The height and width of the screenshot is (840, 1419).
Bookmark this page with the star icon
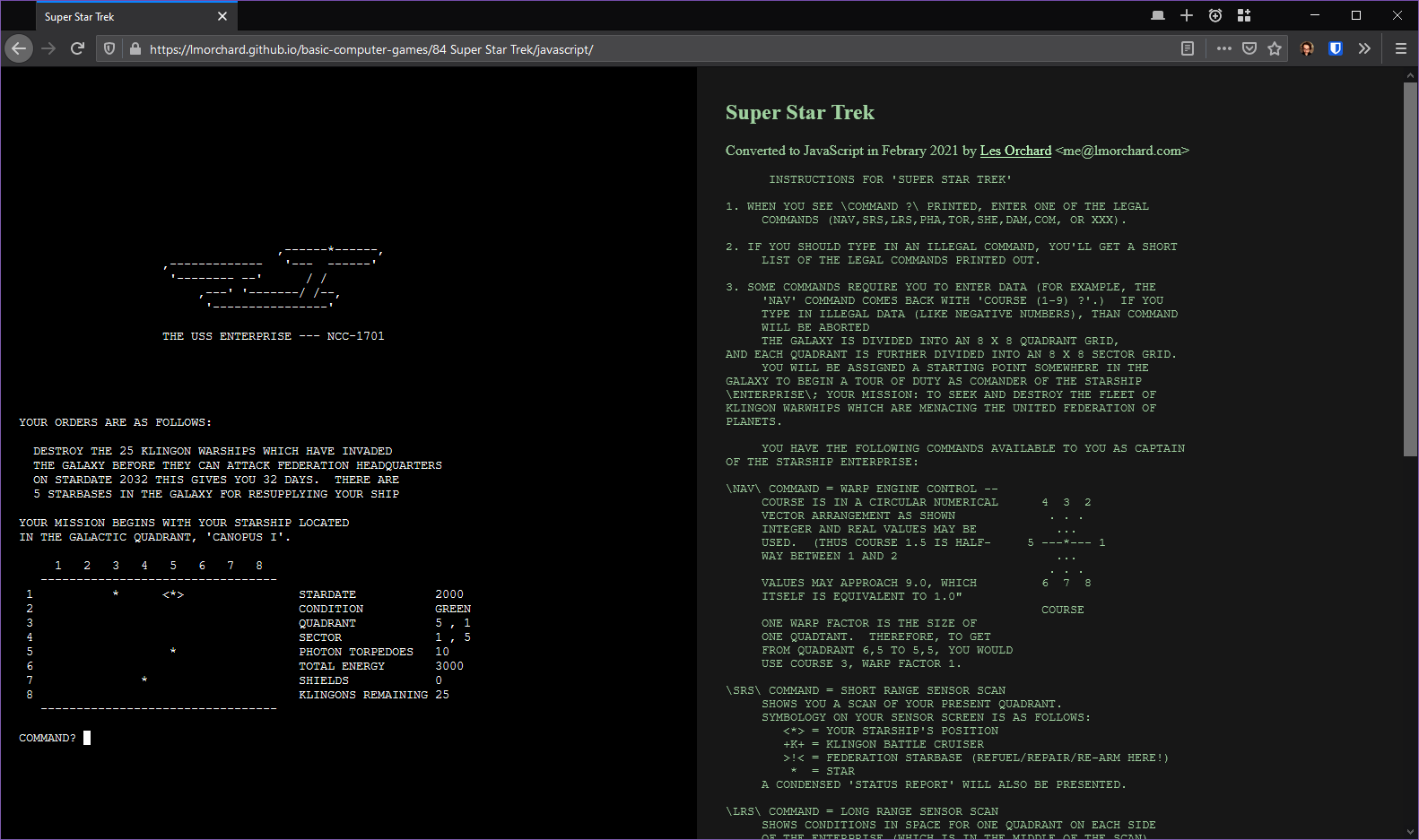tap(1275, 48)
